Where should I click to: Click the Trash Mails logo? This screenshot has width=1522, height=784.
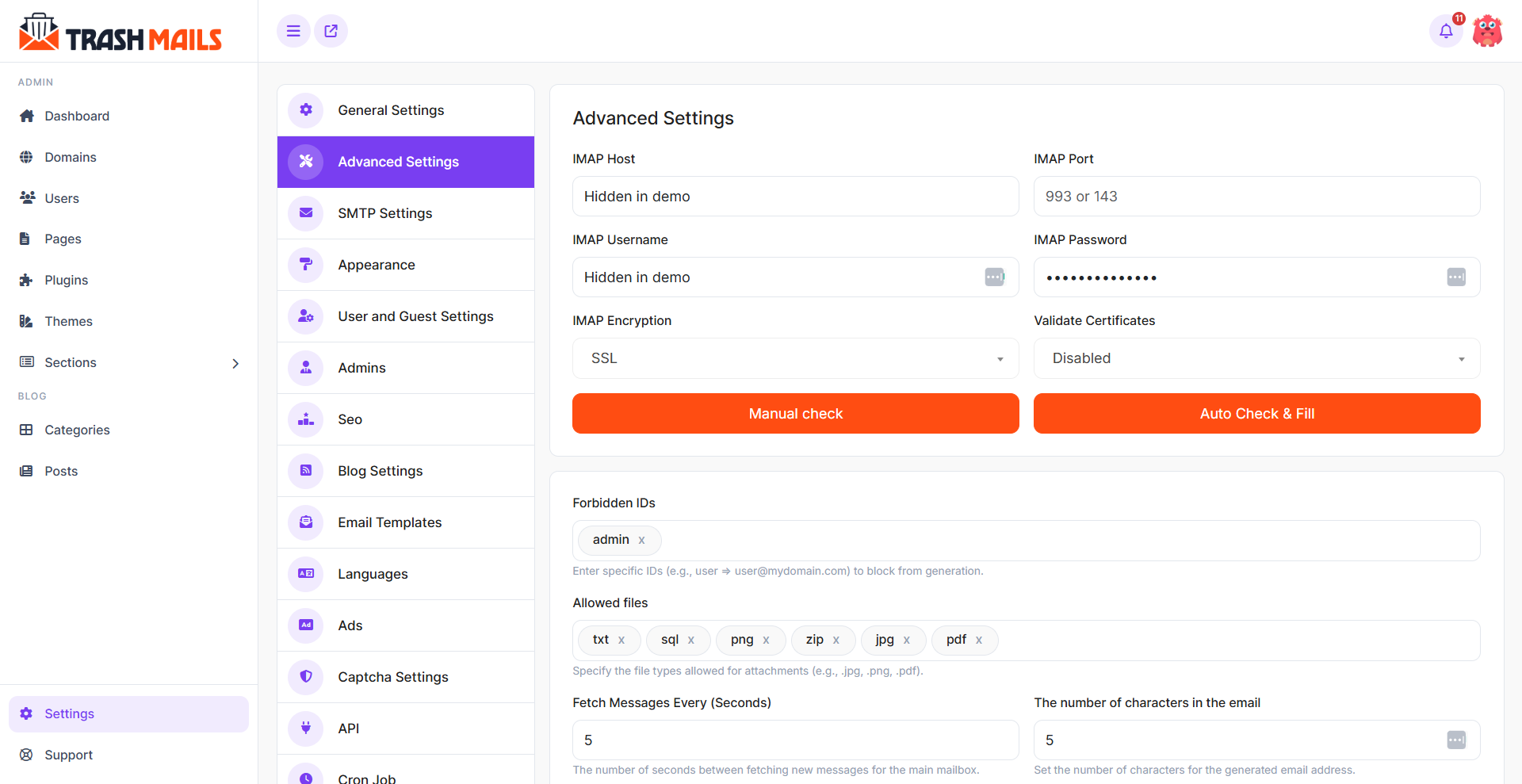120,33
